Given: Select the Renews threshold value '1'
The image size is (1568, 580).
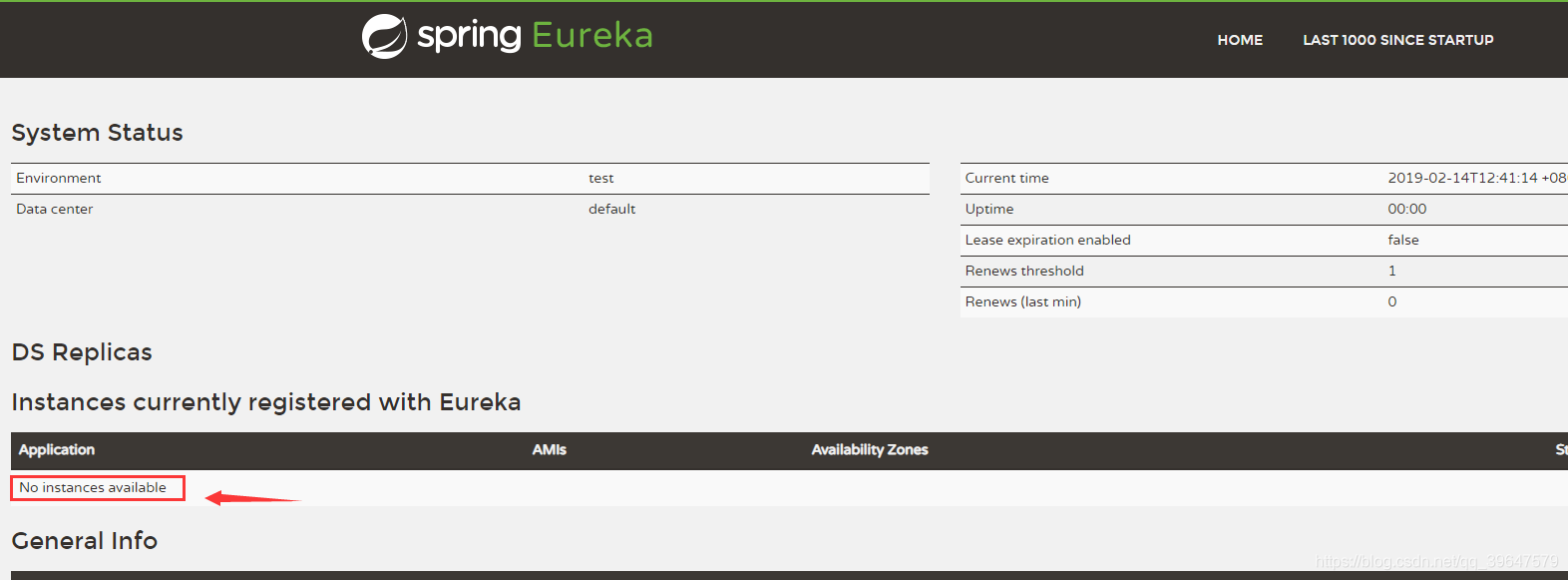Looking at the screenshot, I should tap(1392, 271).
